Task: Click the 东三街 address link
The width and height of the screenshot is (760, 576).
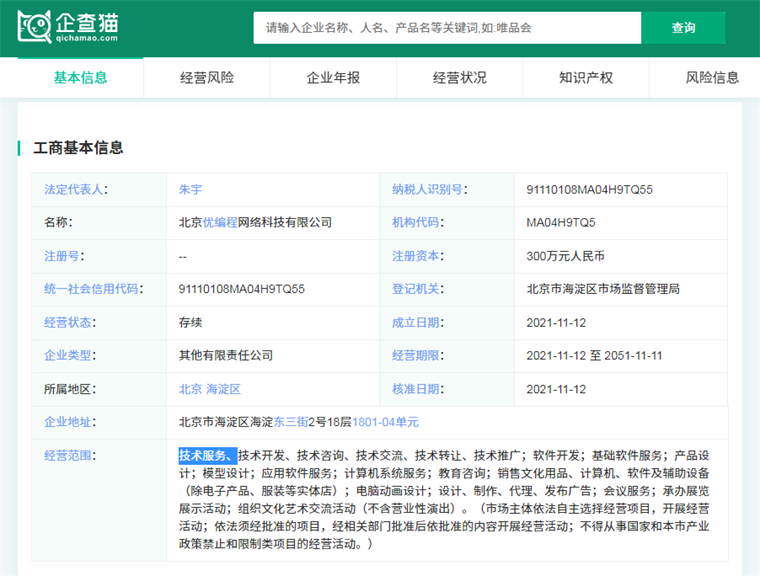Action: [291, 422]
